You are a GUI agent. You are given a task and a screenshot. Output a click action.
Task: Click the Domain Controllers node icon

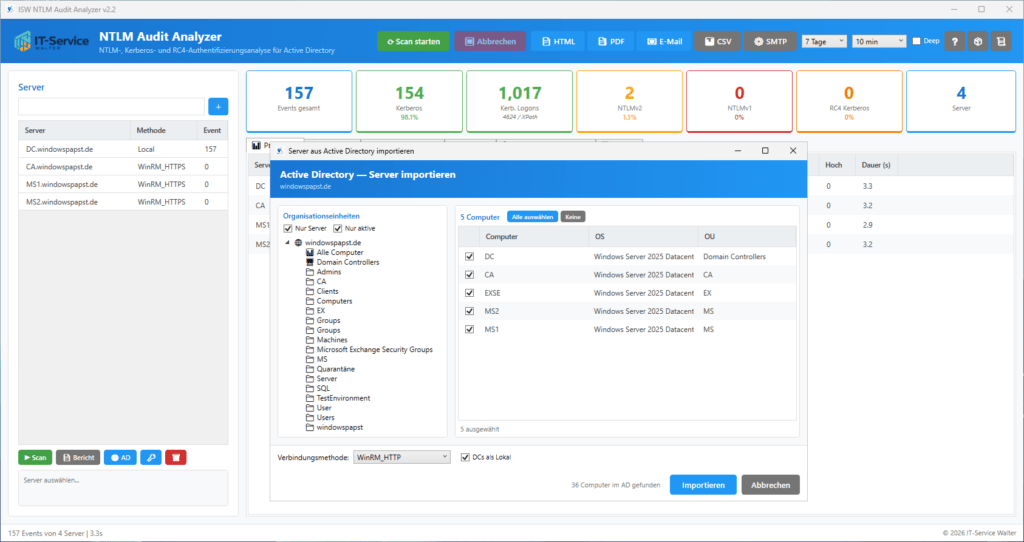(x=310, y=262)
